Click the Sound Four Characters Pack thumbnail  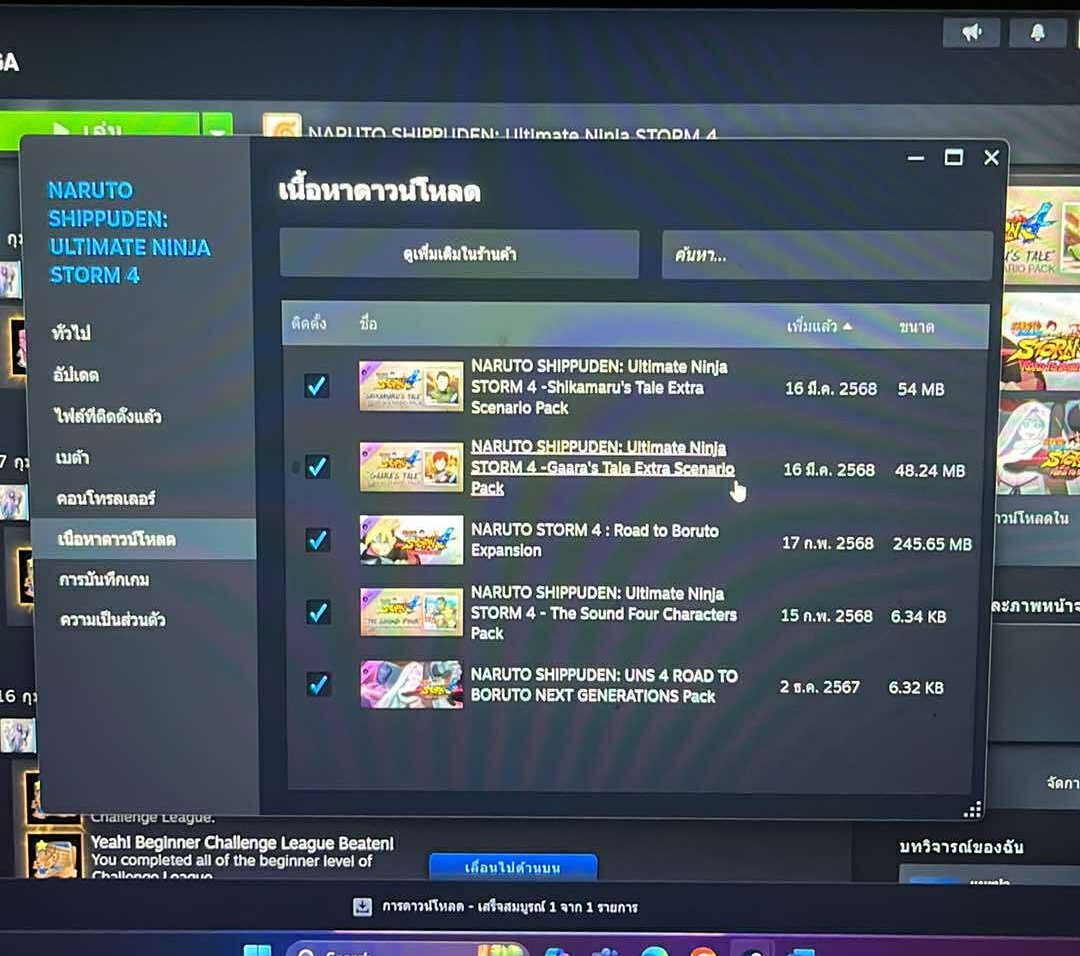coord(412,612)
